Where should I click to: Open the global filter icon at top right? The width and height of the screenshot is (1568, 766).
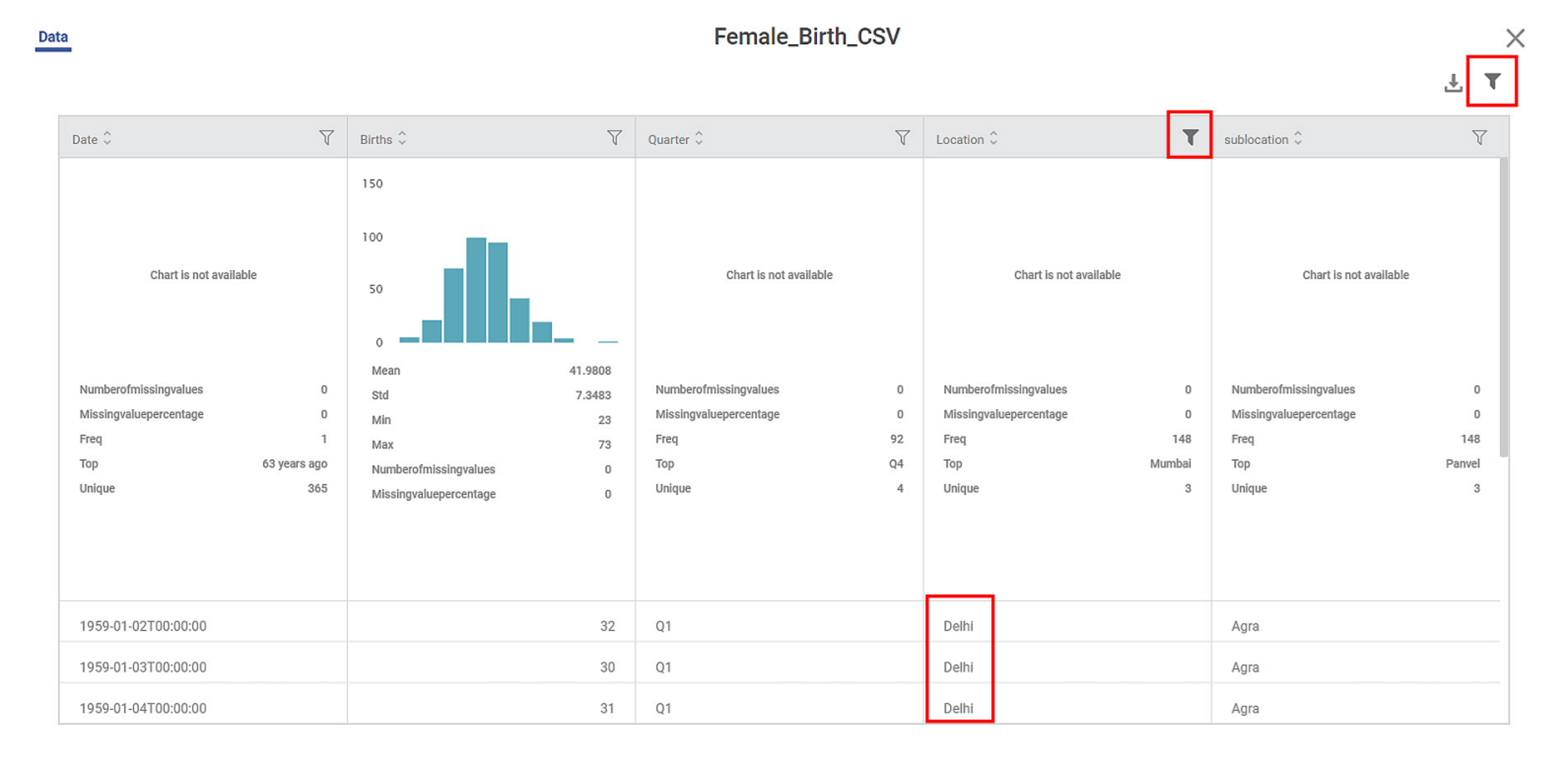1492,81
